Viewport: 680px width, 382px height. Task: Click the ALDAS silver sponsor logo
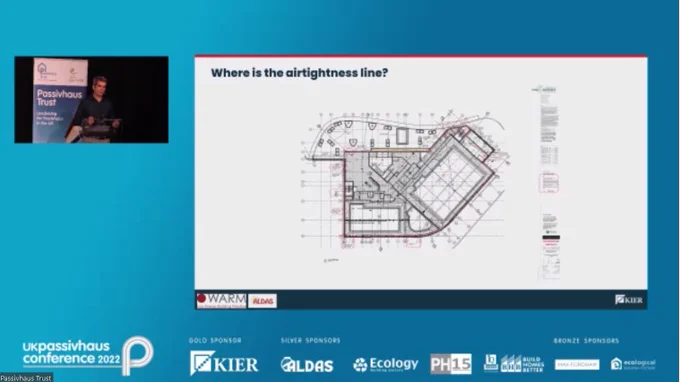coord(307,365)
